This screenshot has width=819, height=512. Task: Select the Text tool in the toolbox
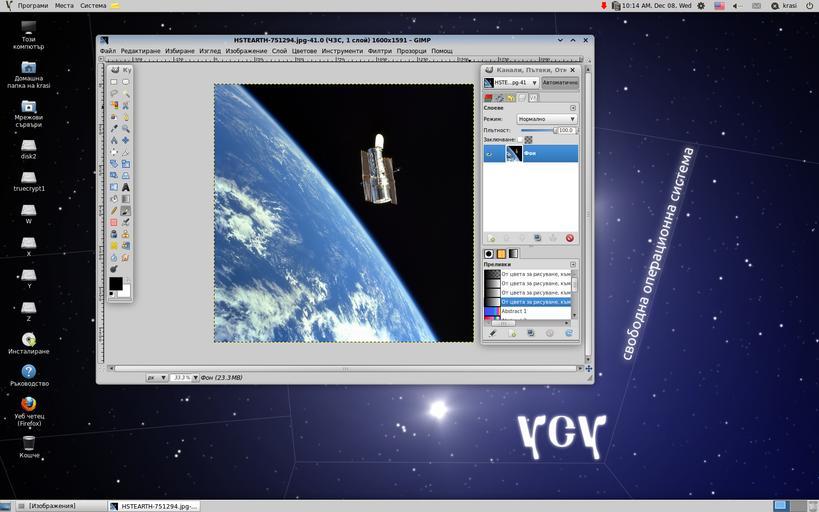tap(126, 186)
